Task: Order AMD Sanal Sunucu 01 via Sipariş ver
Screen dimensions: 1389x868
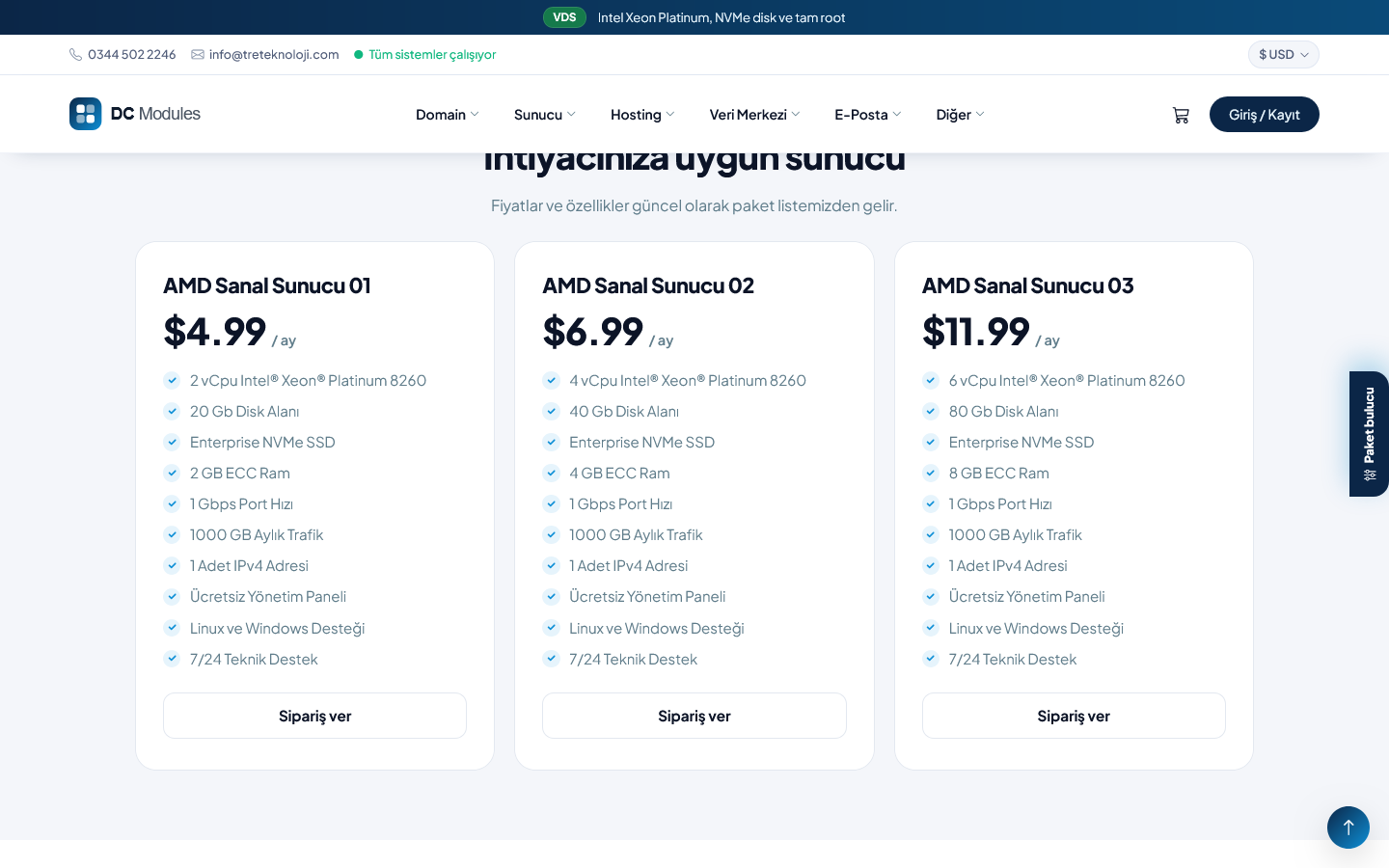Action: tap(314, 716)
